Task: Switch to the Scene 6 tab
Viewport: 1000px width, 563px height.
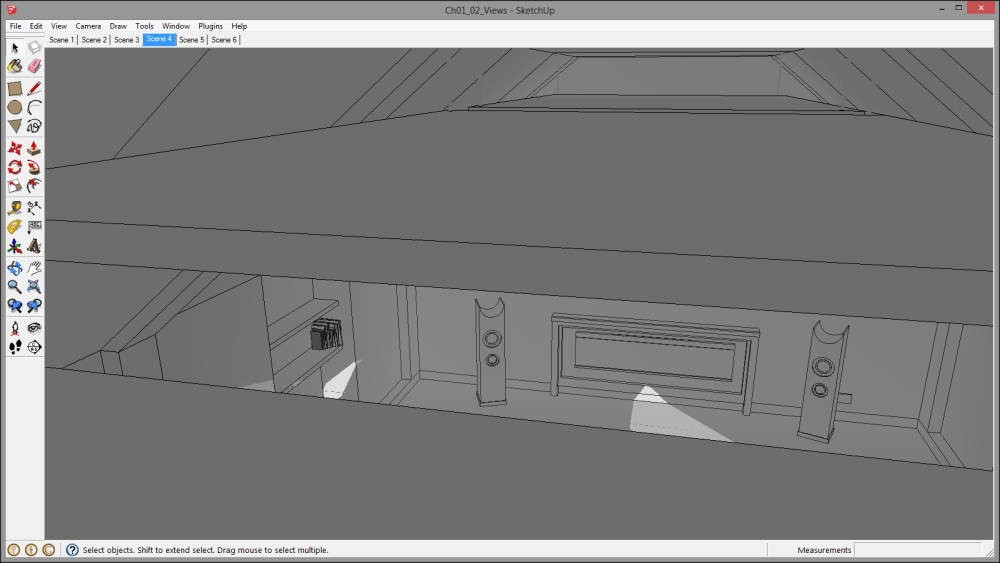Action: [224, 40]
